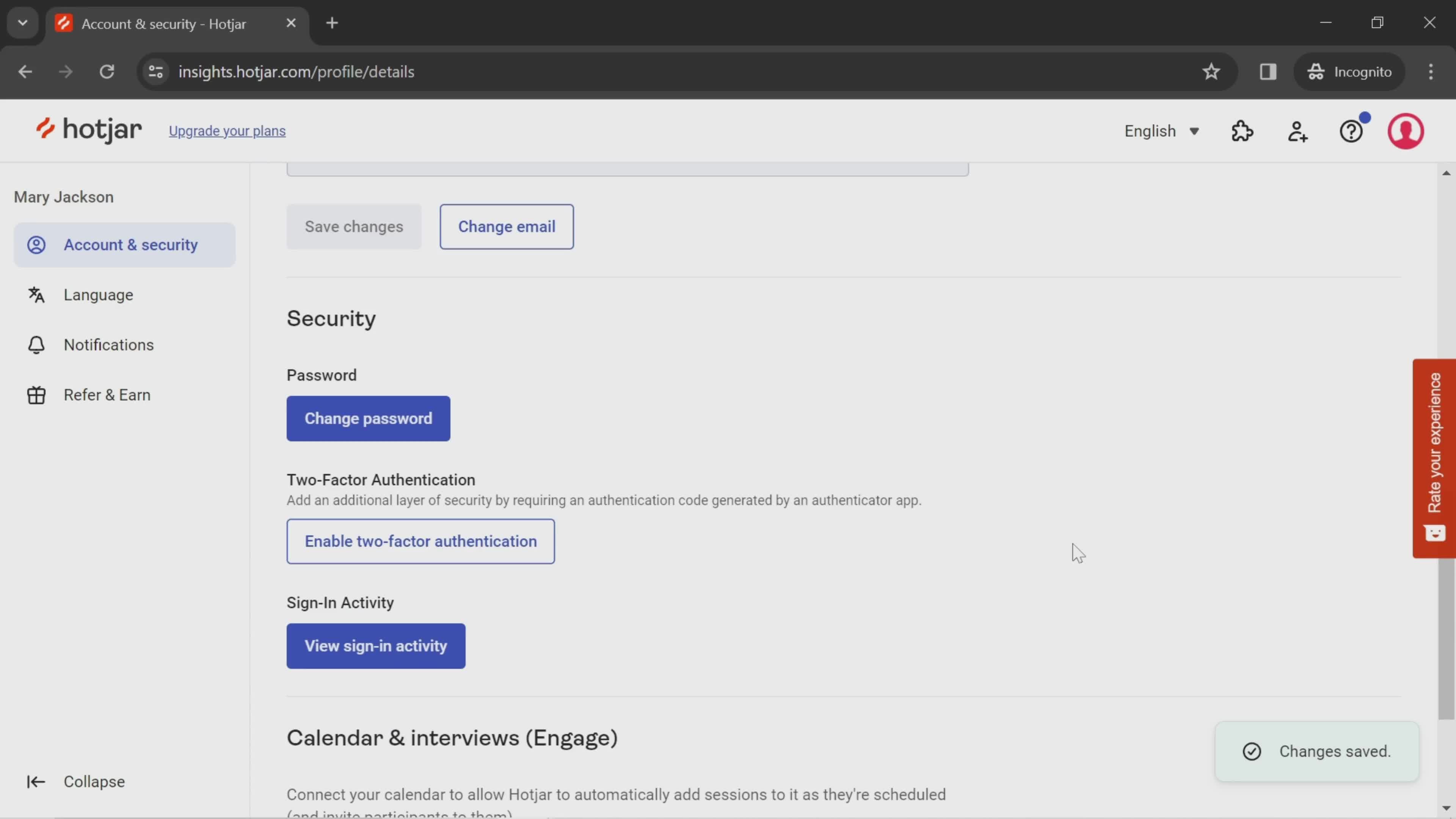Viewport: 1456px width, 819px height.
Task: Open the user profile icon
Action: pos(1406,131)
